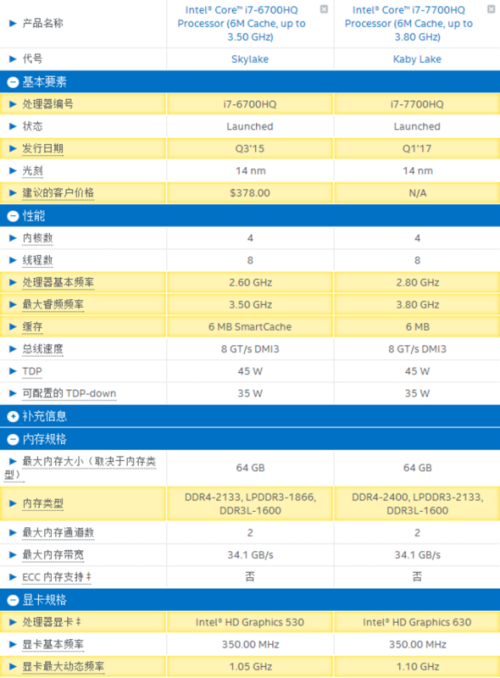Collapse the 性能 section minus icon

pyautogui.click(x=13, y=216)
